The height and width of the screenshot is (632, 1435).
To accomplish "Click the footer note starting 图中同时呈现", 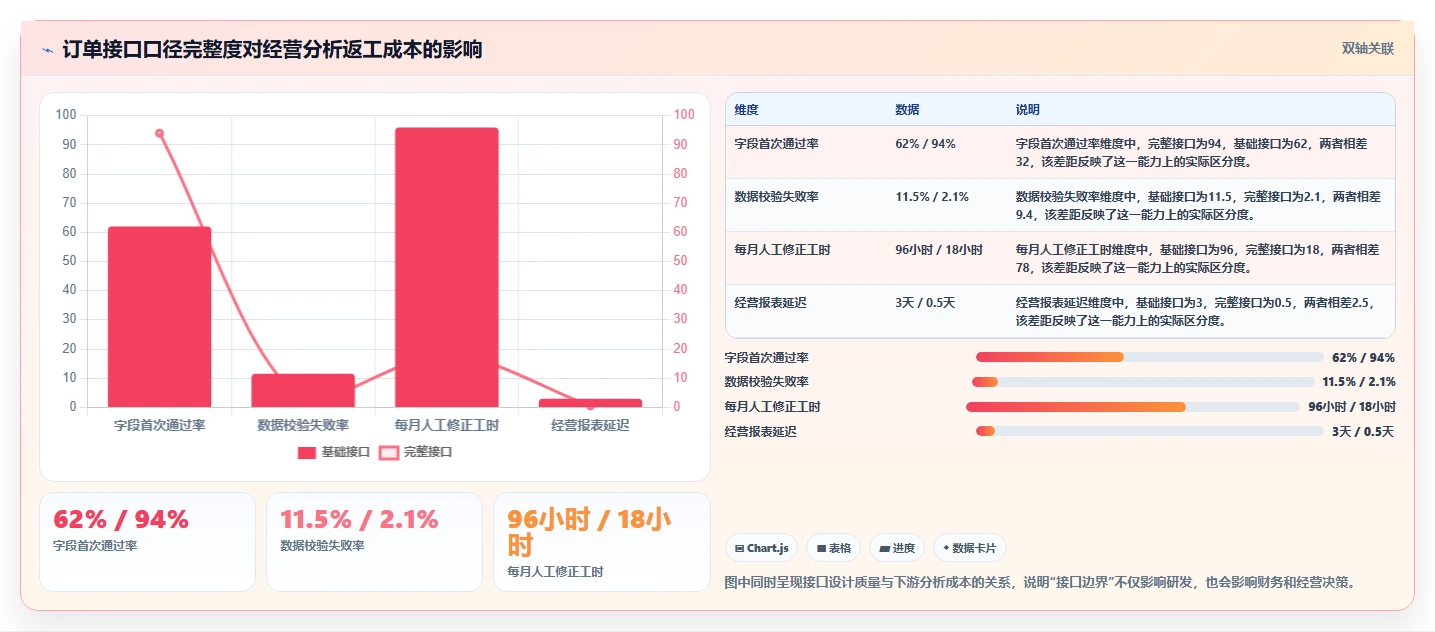I will click(1040, 582).
